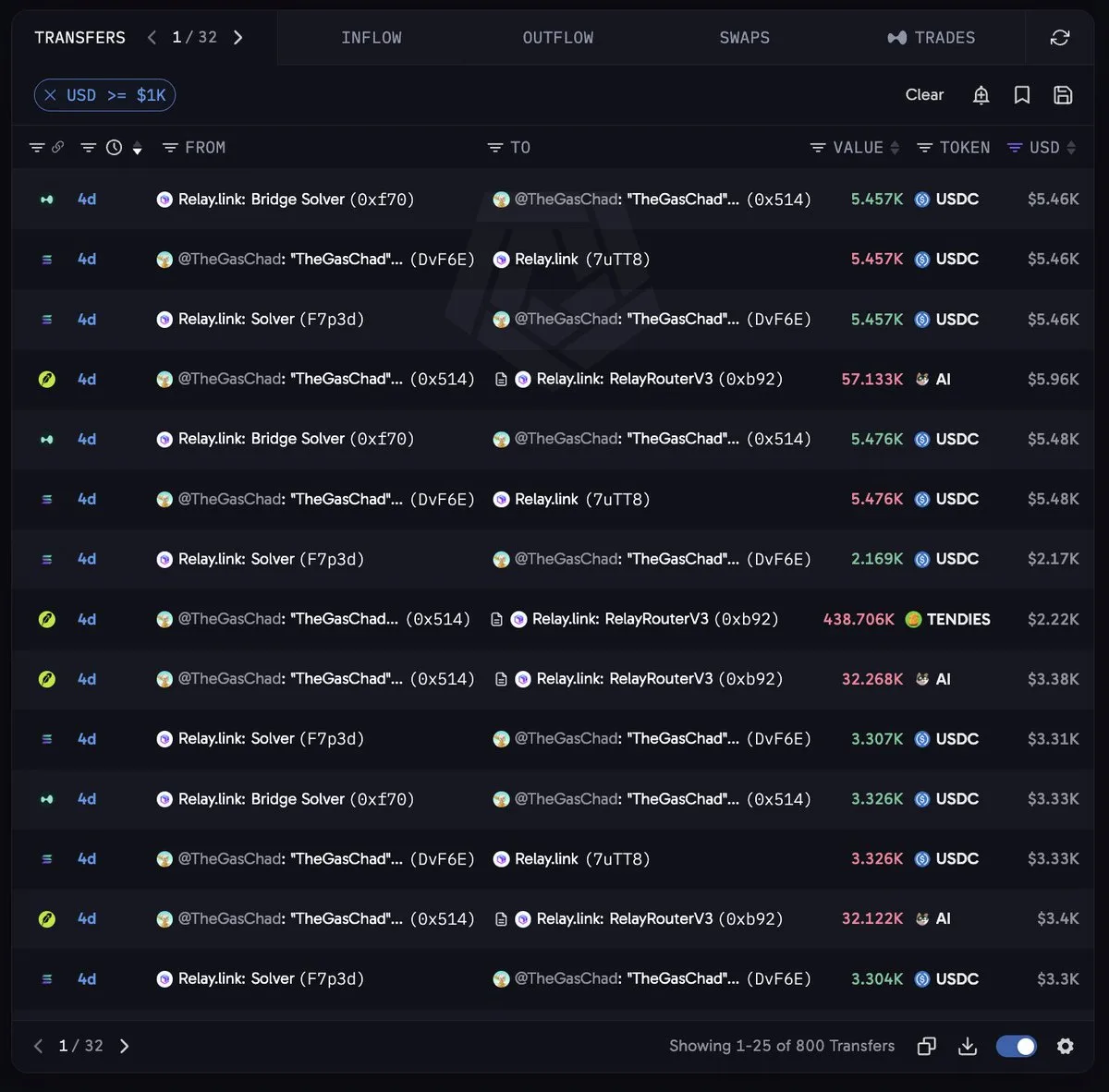Select the TRANSFERS tab

pyautogui.click(x=79, y=38)
